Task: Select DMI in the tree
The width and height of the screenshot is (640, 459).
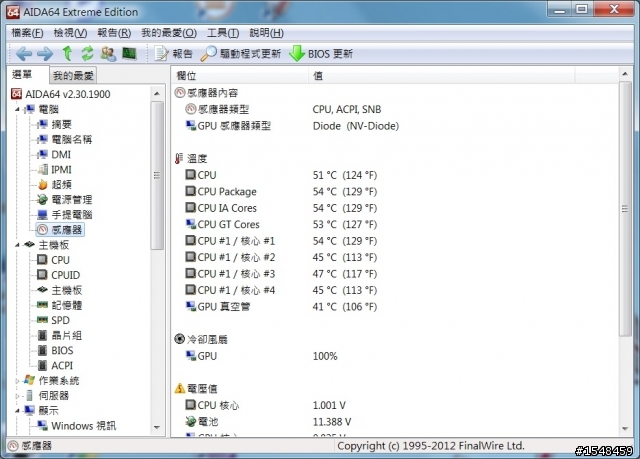Action: tap(54, 155)
